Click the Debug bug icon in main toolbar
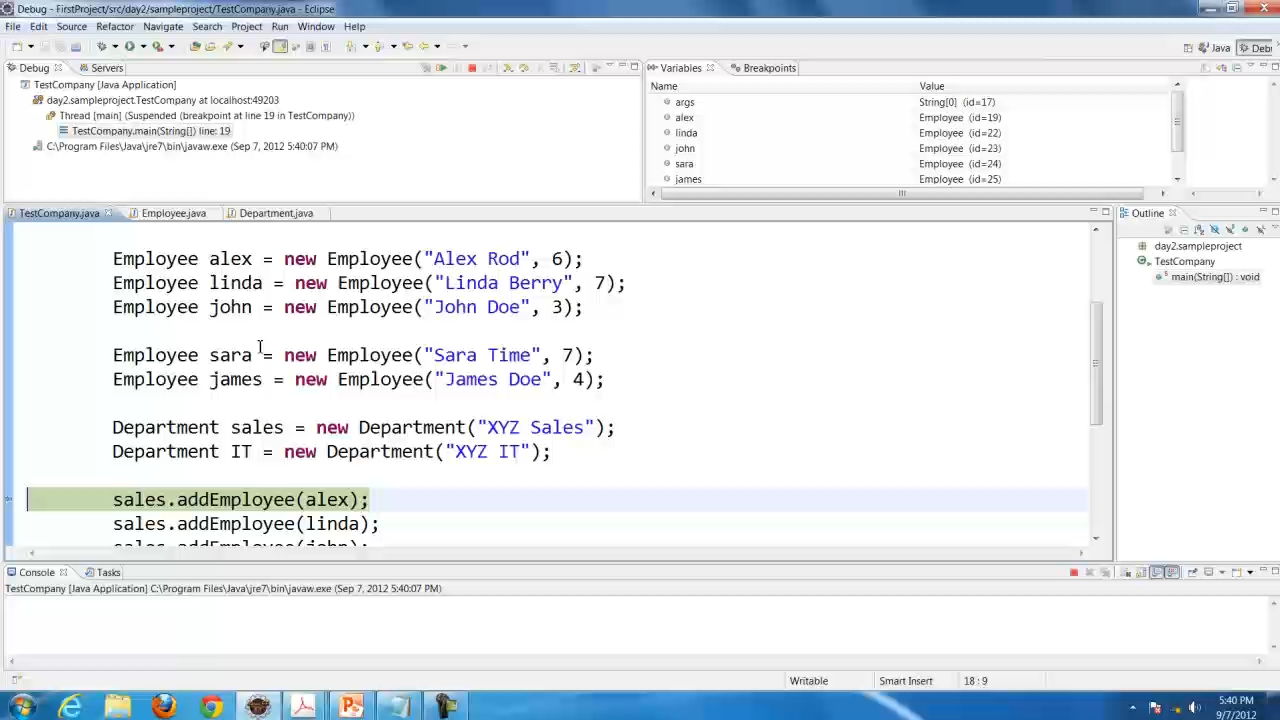Screen dimensions: 1280x720 point(102,46)
